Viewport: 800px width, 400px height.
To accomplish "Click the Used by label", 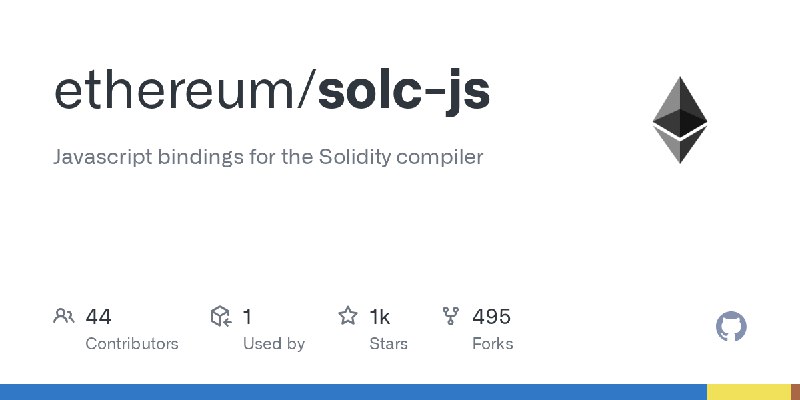I will [x=273, y=343].
